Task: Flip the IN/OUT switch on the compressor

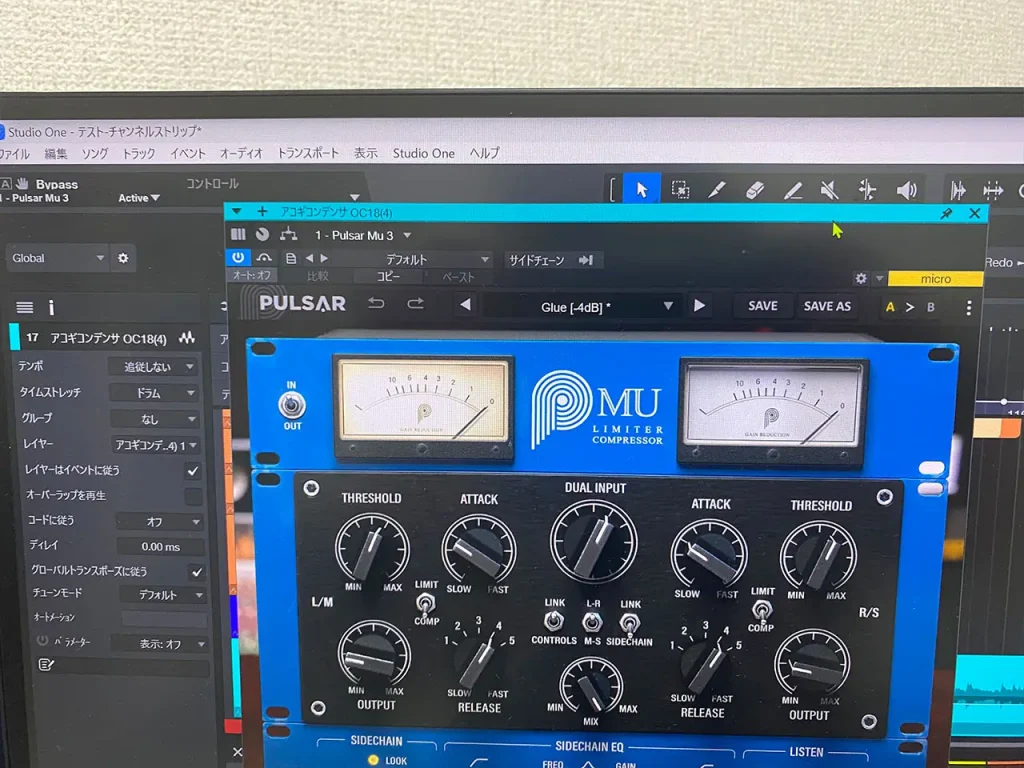Action: tap(292, 405)
